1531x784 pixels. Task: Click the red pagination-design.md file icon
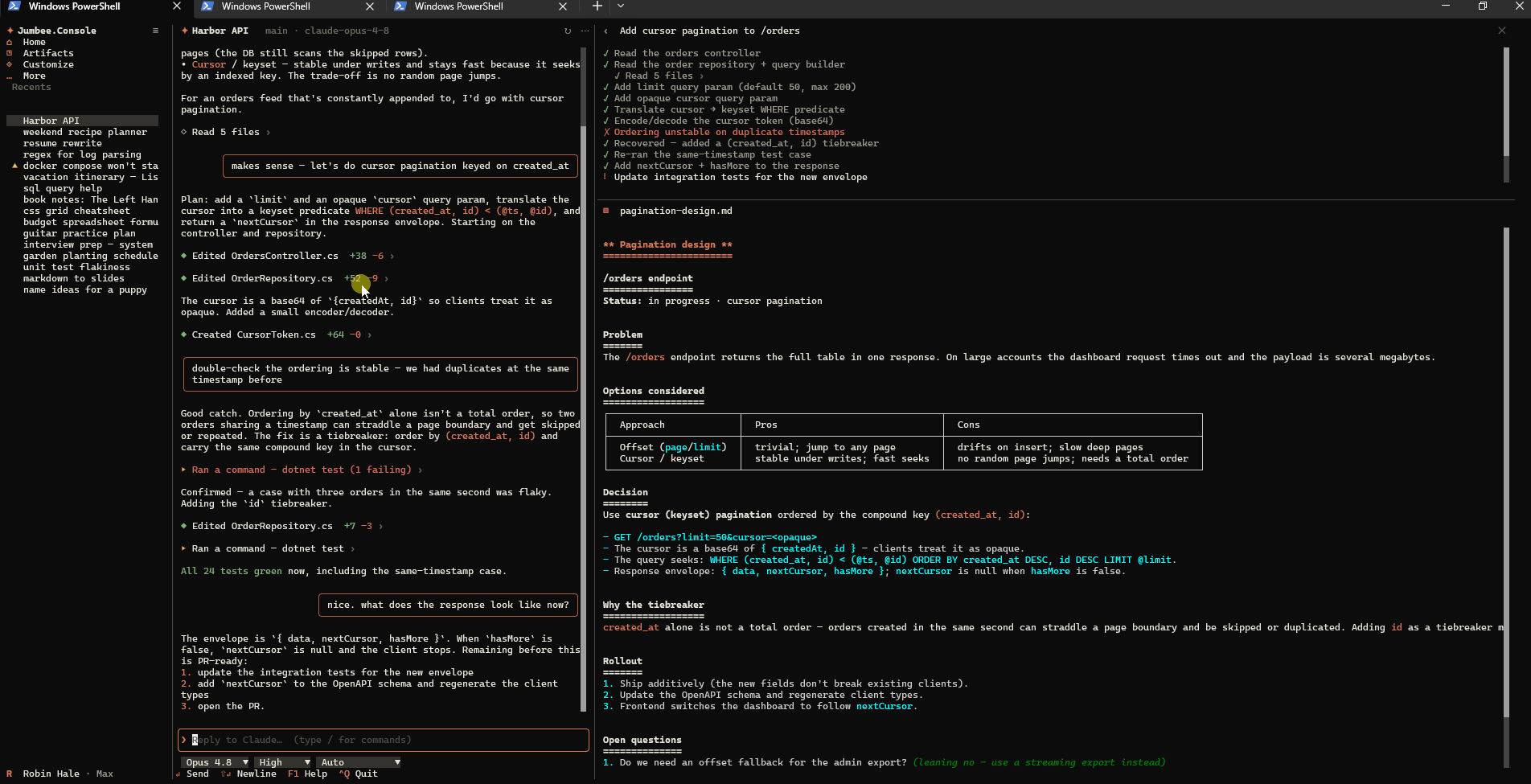coord(605,211)
